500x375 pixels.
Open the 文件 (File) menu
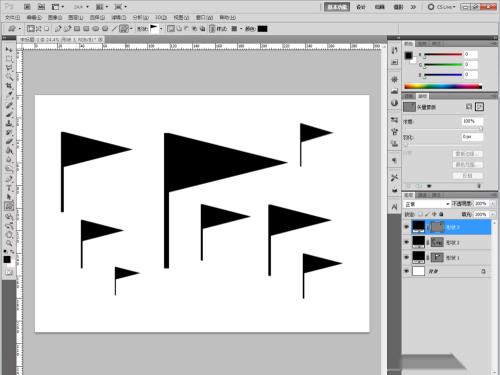(x=12, y=18)
